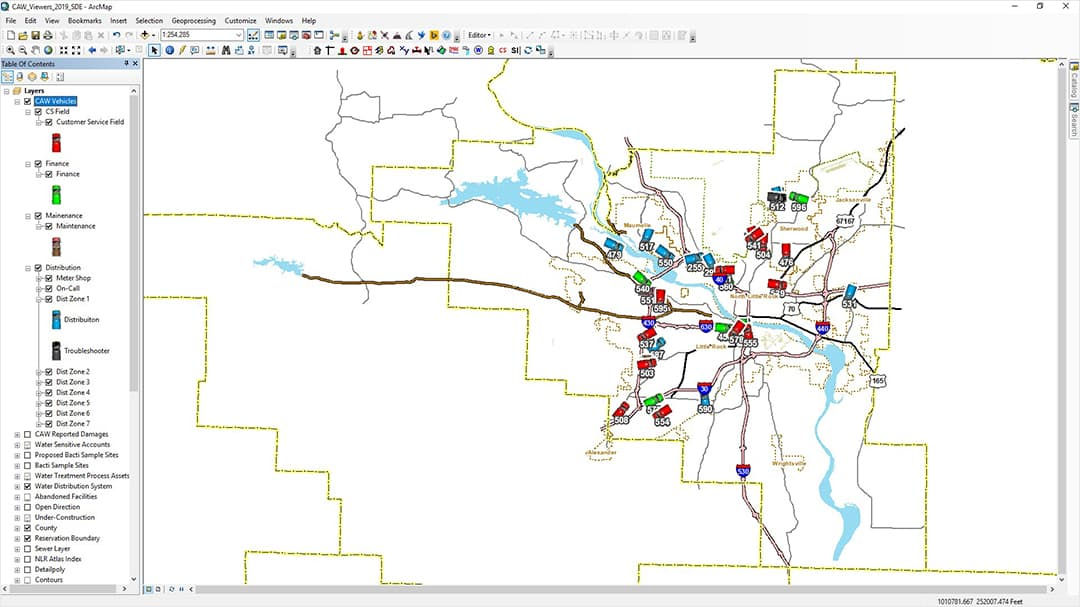Open the map scale dropdown
This screenshot has width=1080, height=607.
[x=237, y=33]
